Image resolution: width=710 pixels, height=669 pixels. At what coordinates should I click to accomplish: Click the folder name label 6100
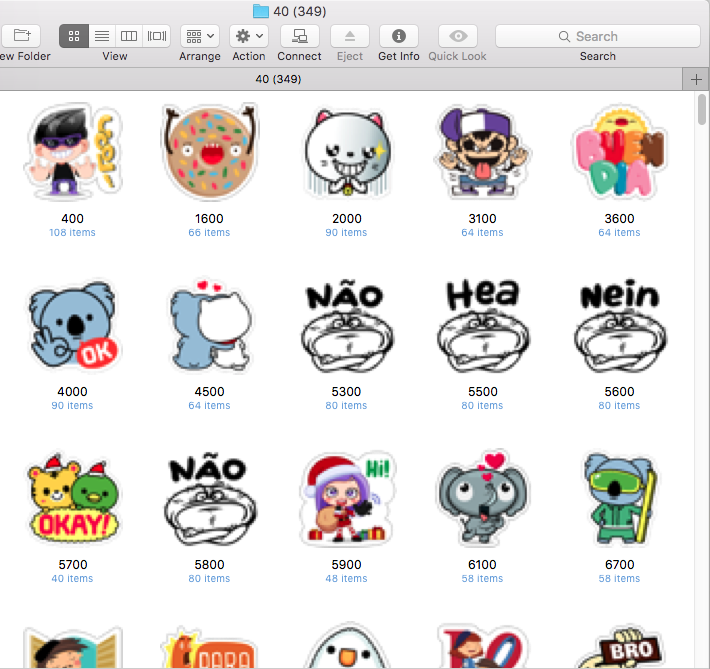click(482, 565)
